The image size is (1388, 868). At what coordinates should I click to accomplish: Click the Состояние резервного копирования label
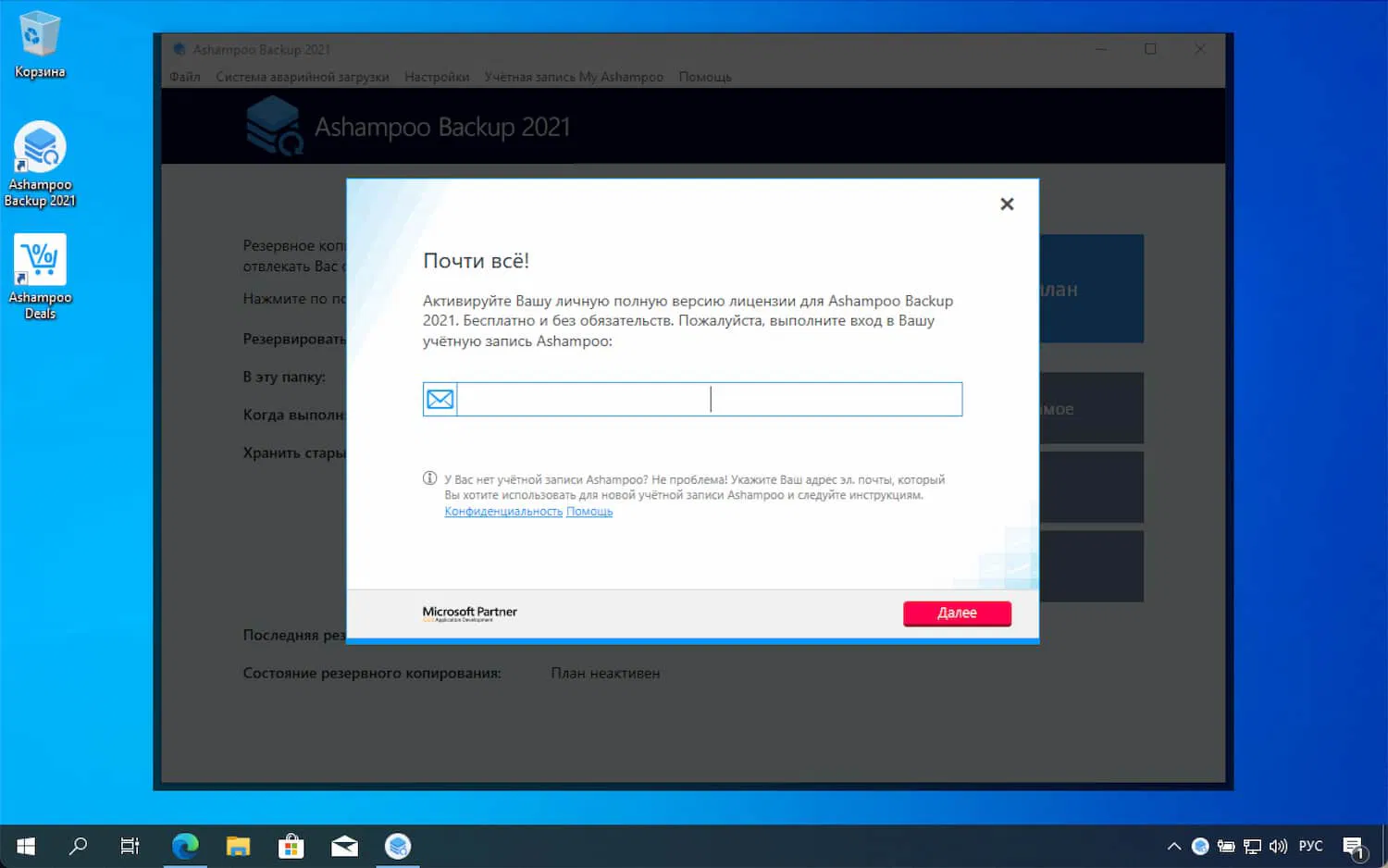(x=372, y=673)
